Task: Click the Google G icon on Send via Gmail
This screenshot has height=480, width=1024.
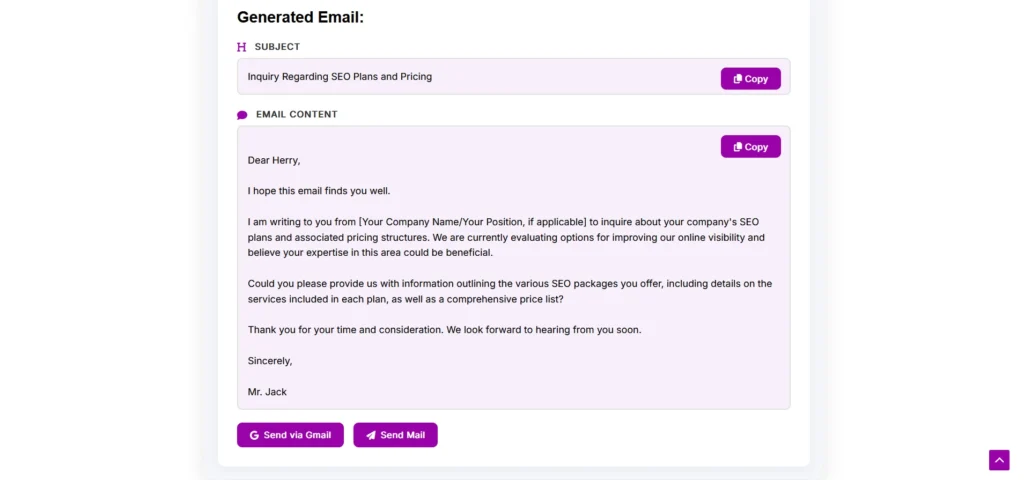Action: pyautogui.click(x=254, y=436)
